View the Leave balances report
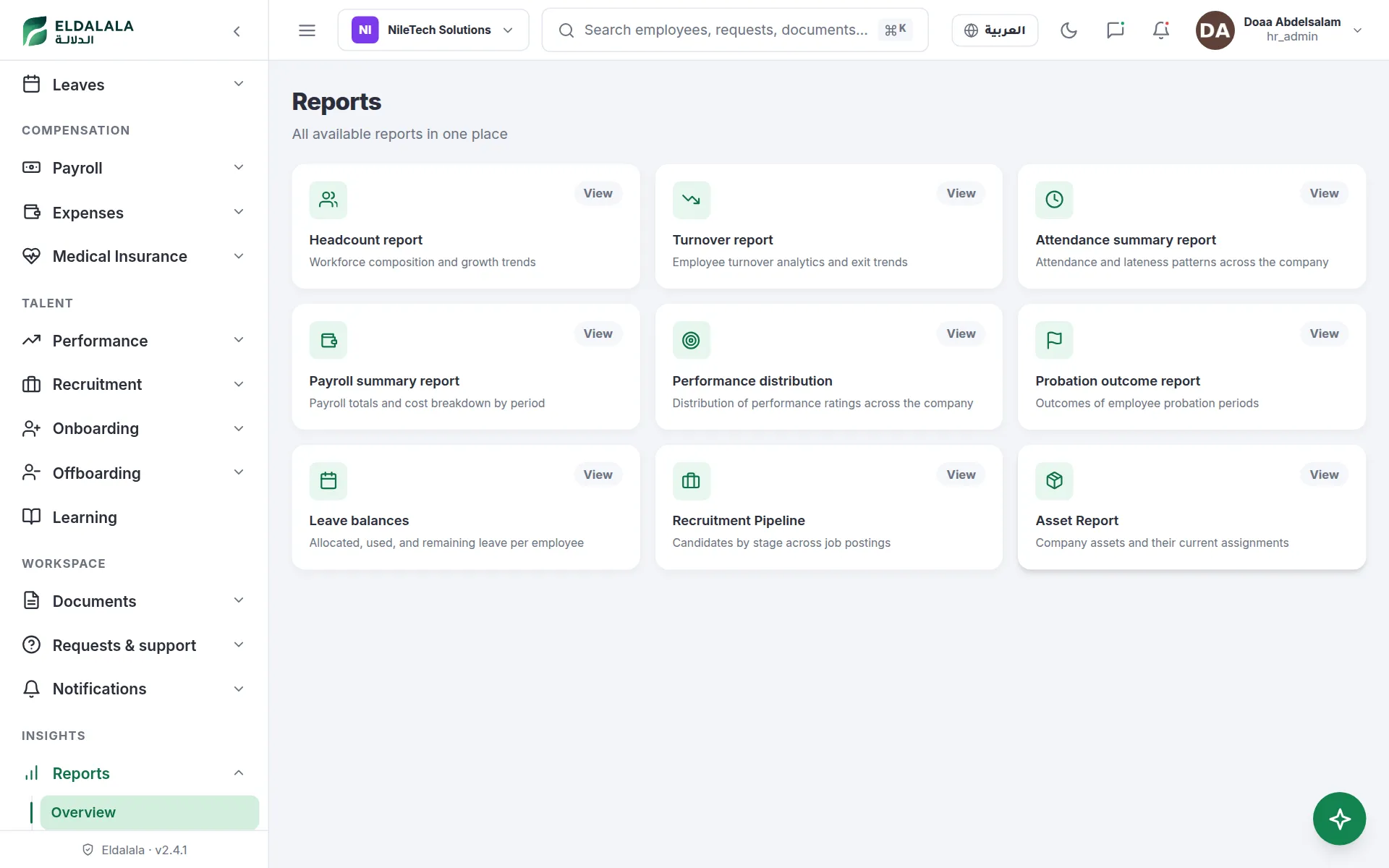 (x=598, y=475)
